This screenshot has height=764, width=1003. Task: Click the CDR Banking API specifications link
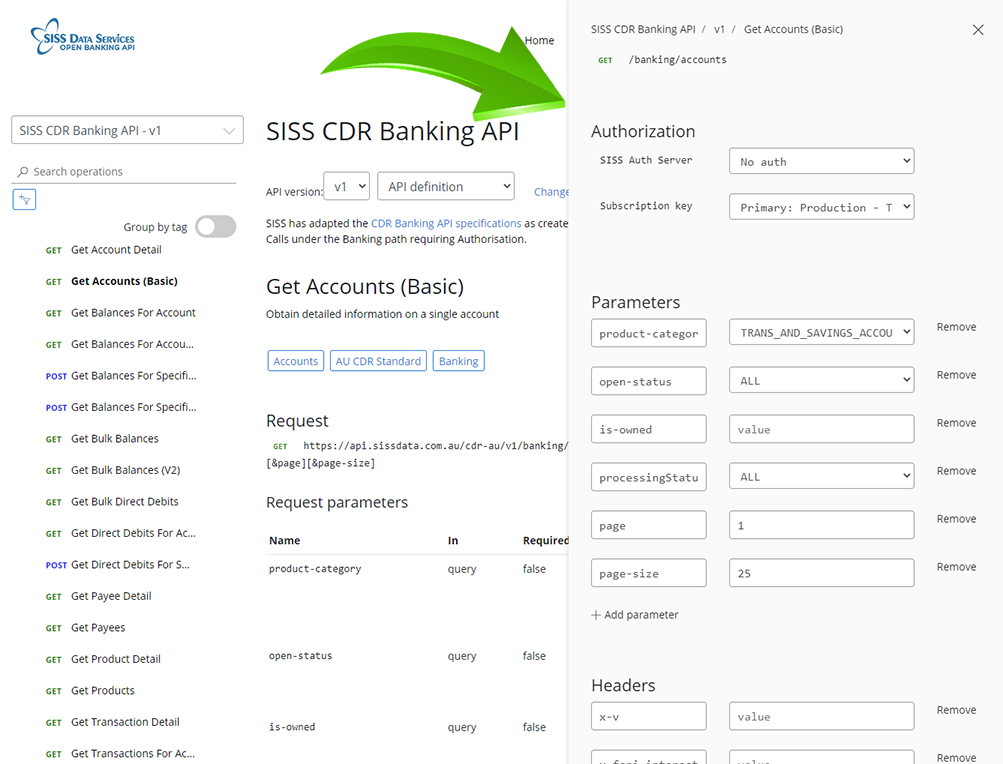pos(446,223)
